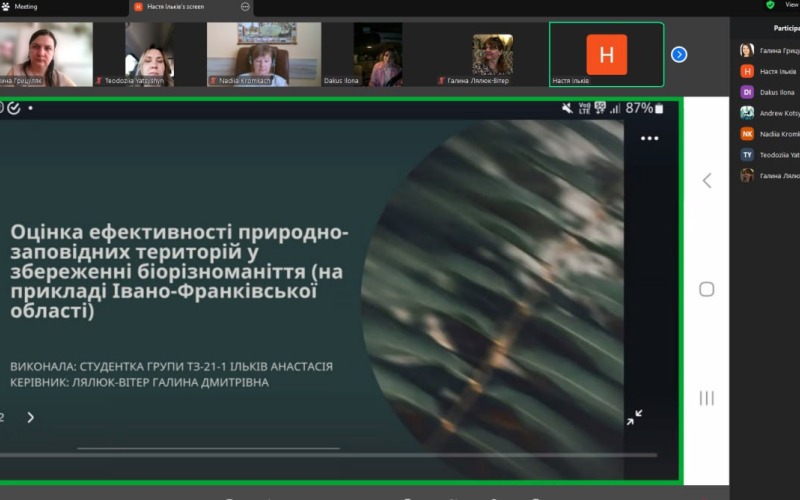Select Dakus Ilona in participants list
800x500 pixels.
[769, 92]
